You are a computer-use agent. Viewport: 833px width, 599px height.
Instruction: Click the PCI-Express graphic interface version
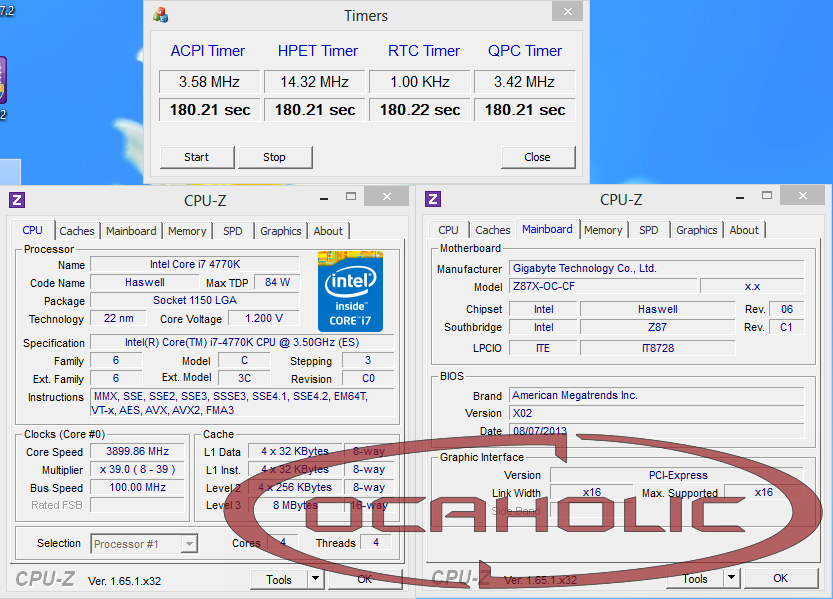(678, 475)
